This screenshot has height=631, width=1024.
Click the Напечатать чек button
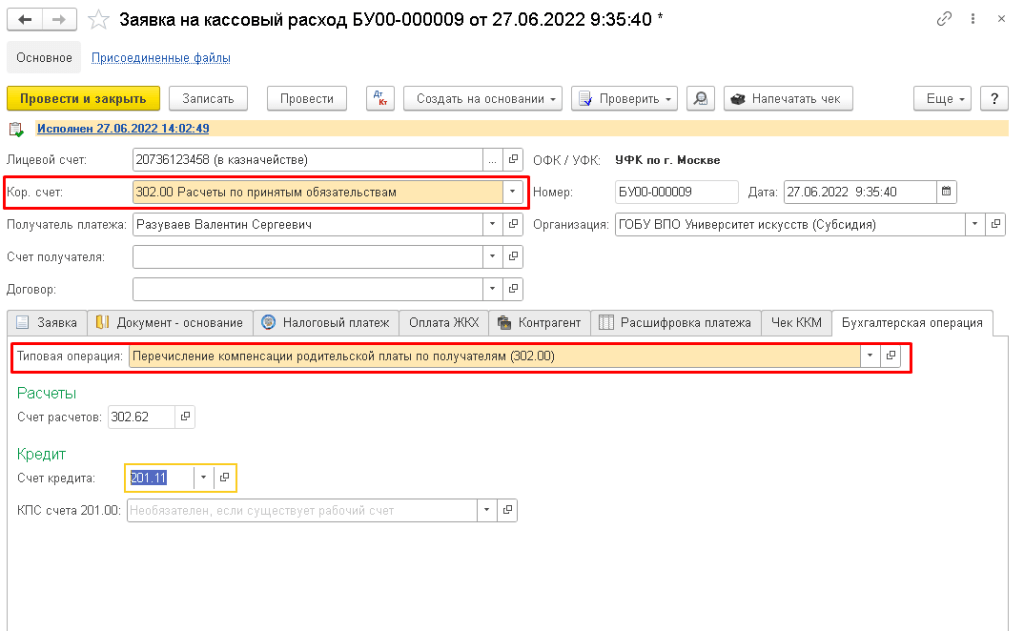(x=788, y=99)
